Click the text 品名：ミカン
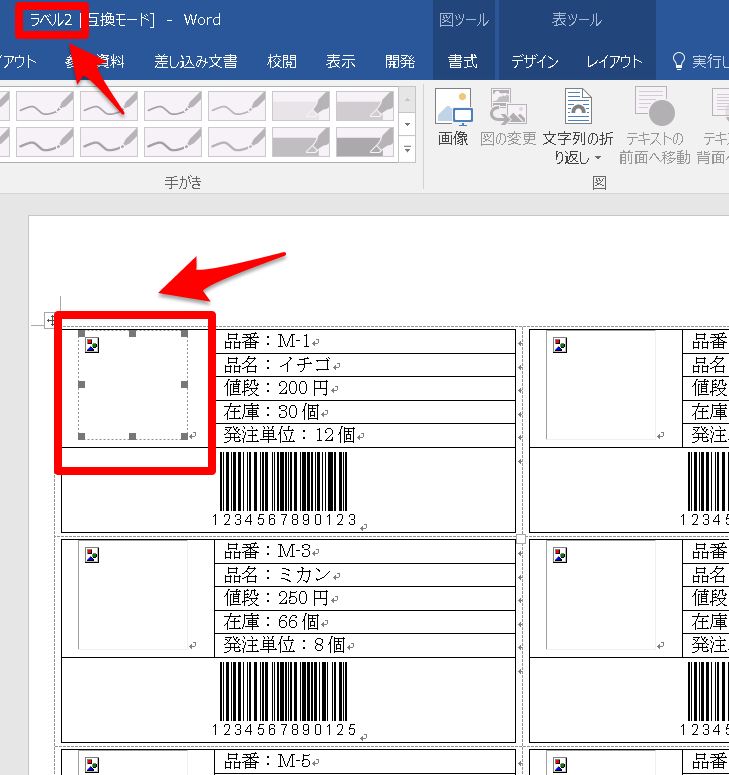Image resolution: width=729 pixels, height=775 pixels. (277, 575)
